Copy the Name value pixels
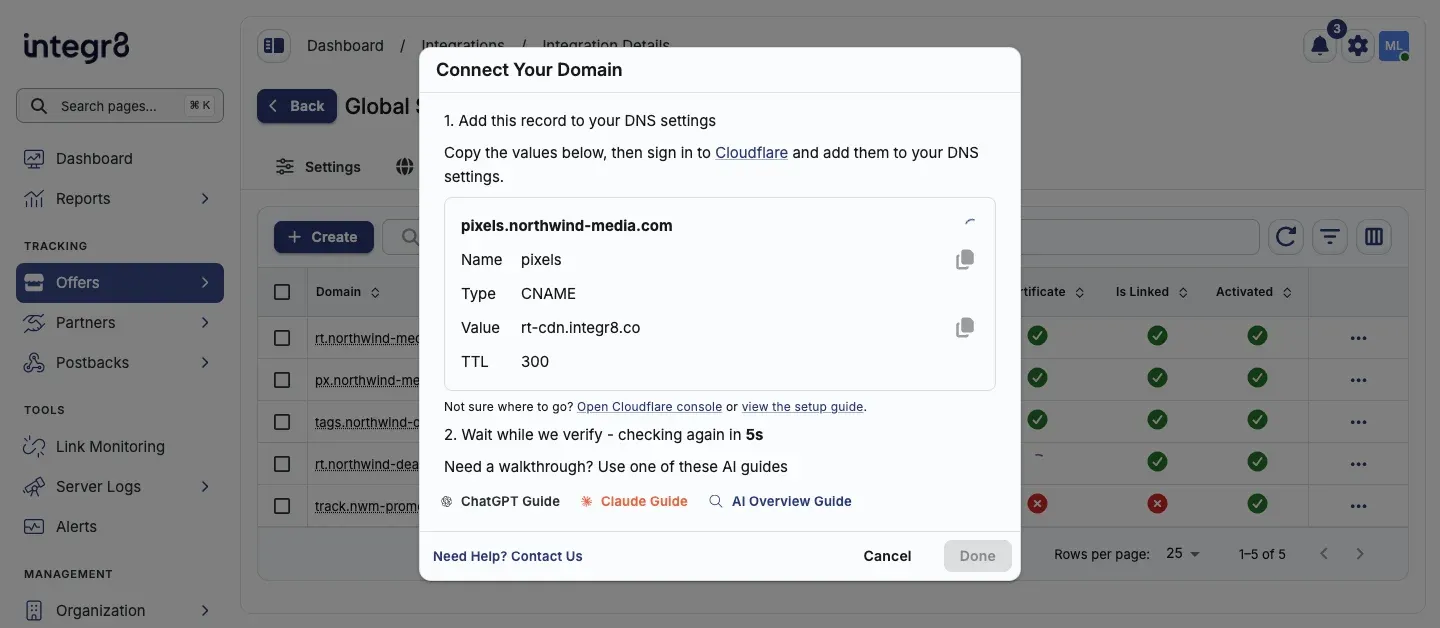The height and width of the screenshot is (628, 1440). [x=965, y=260]
